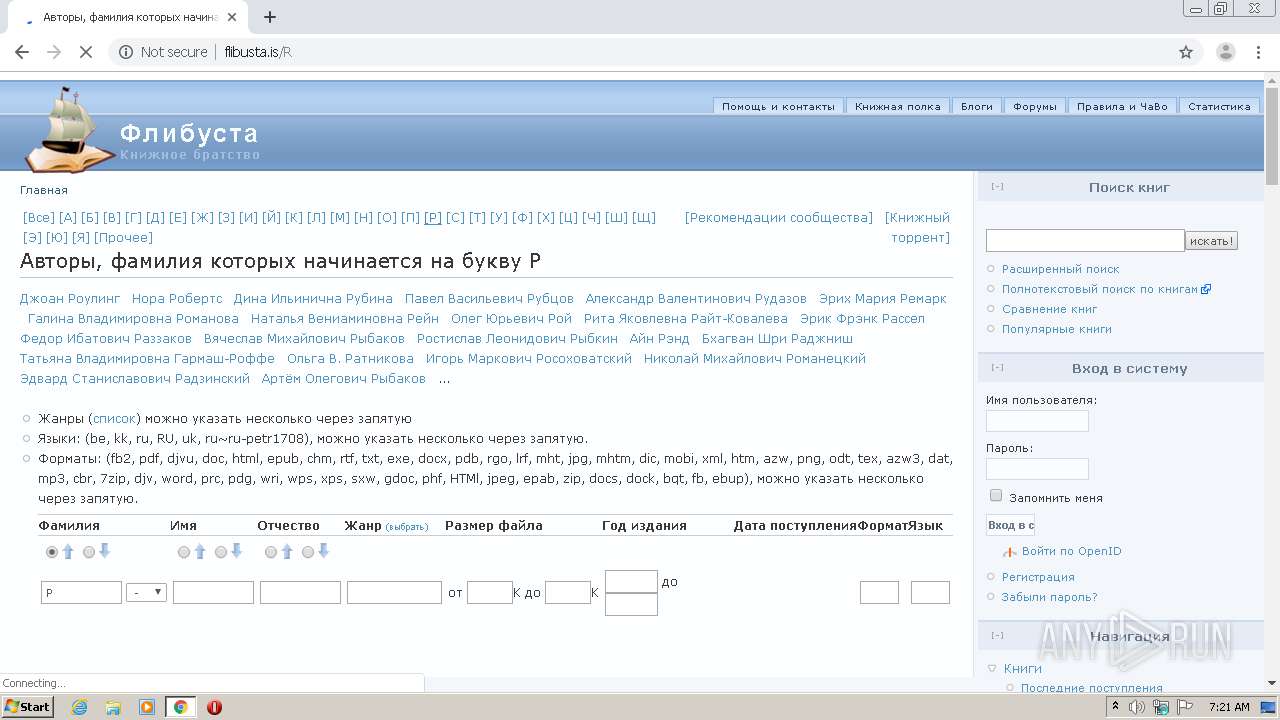Click the OpenID logo icon
This screenshot has height=720, width=1280.
click(x=1010, y=552)
